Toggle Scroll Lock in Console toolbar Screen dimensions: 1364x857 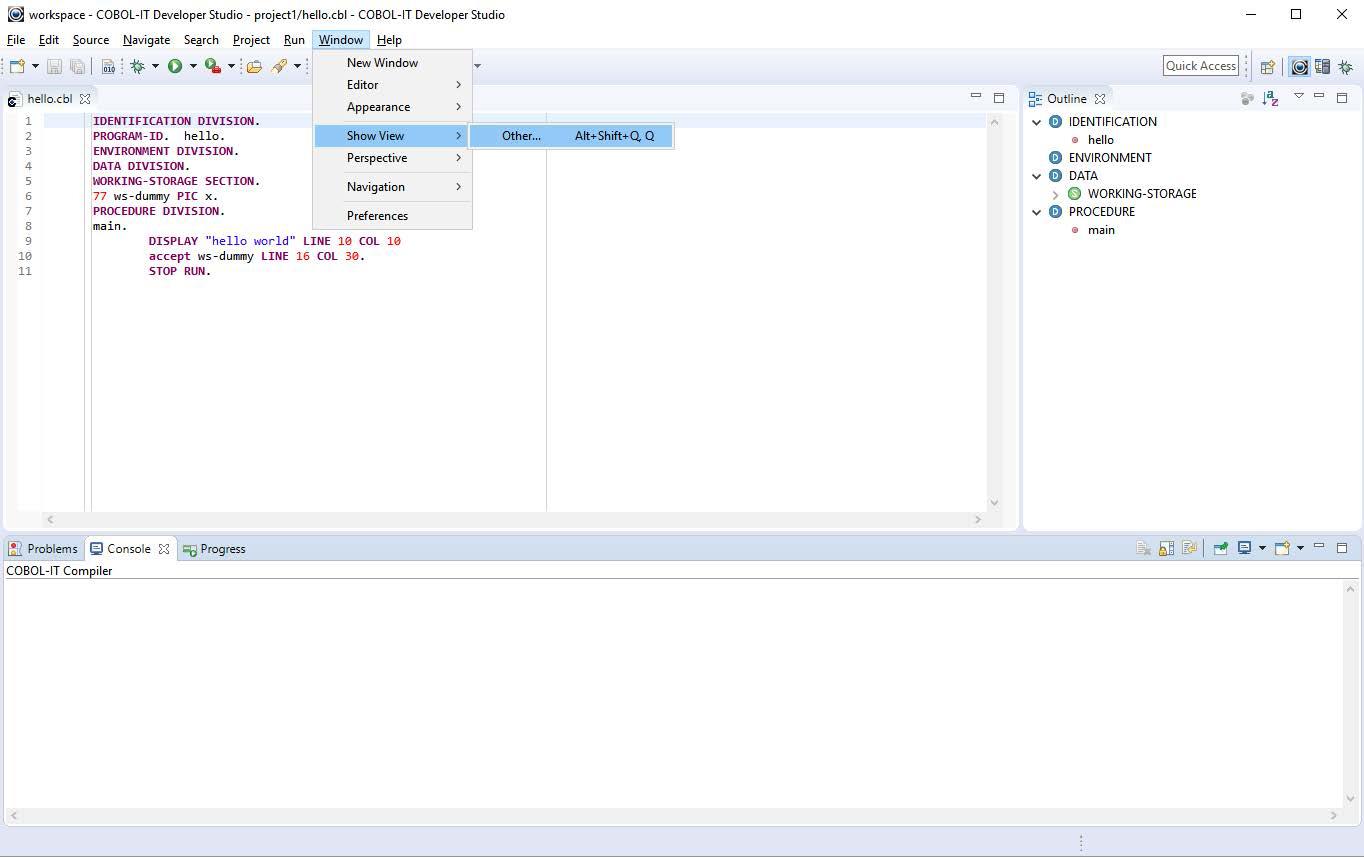click(x=1166, y=548)
